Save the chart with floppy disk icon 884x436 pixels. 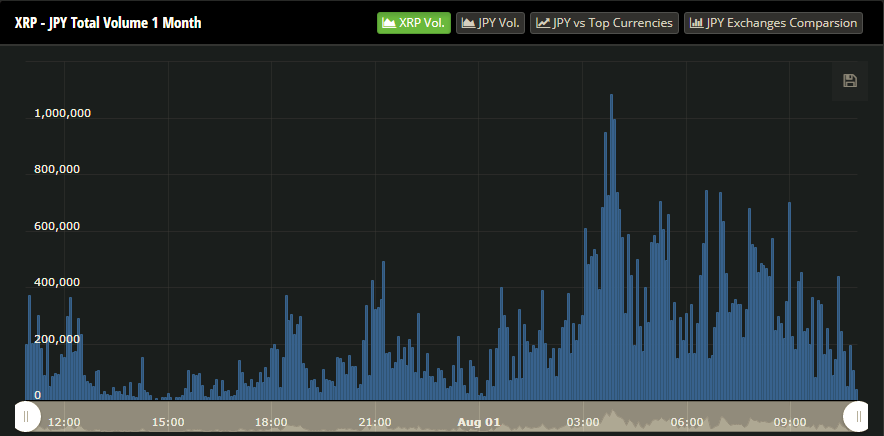click(x=850, y=81)
